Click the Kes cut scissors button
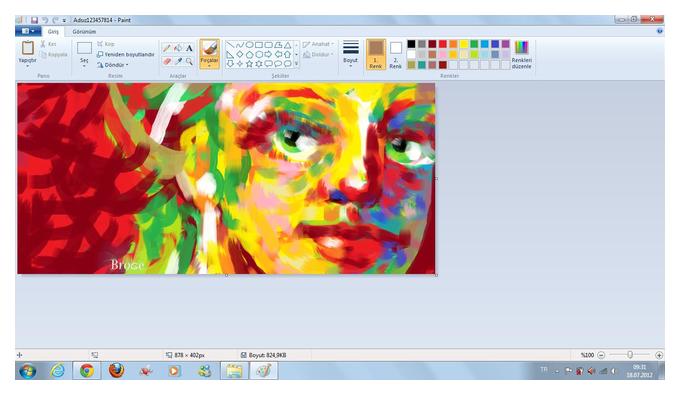Viewport: 680px width, 395px height. [x=48, y=44]
